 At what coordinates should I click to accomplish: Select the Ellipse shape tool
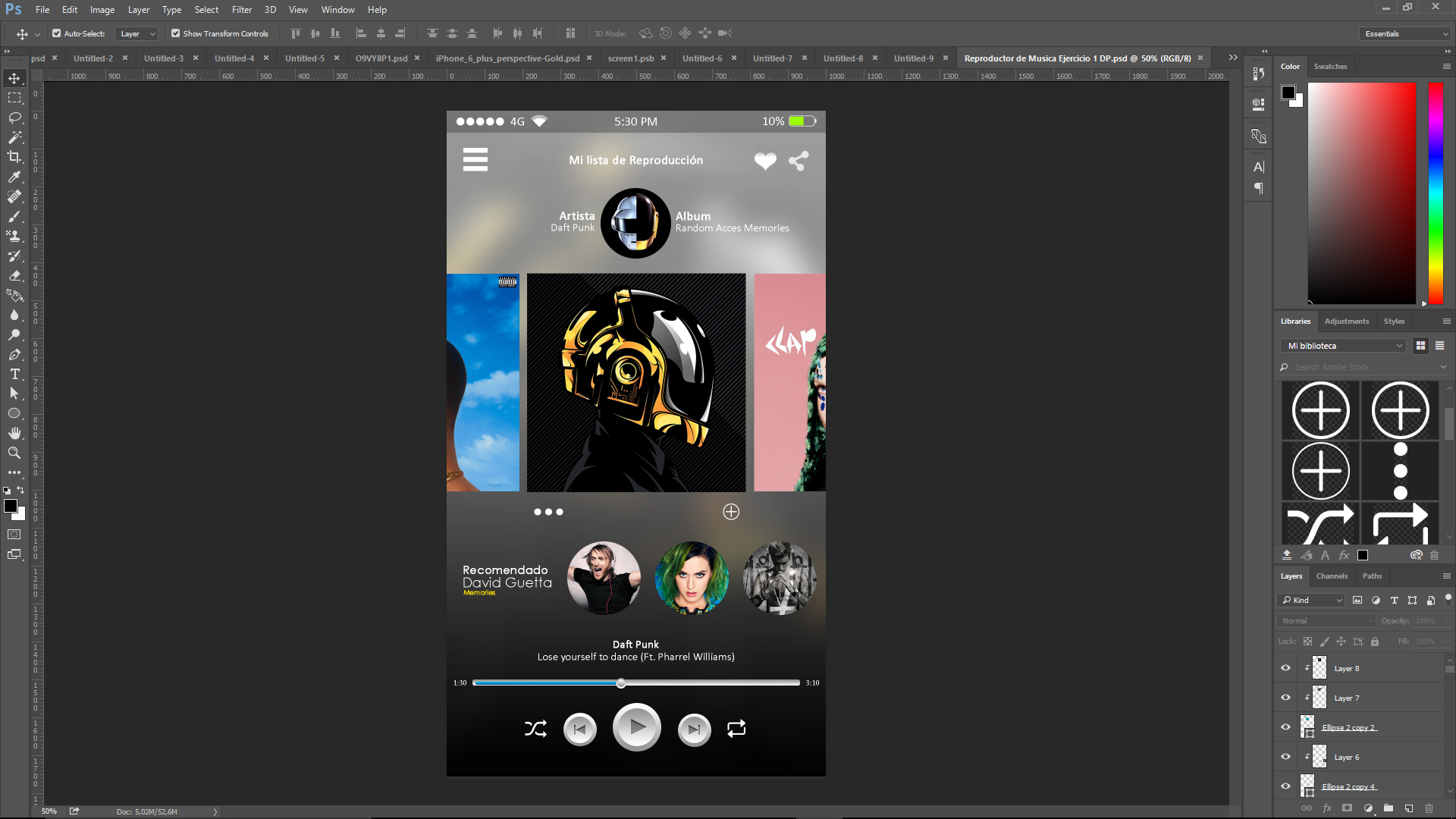click(x=14, y=413)
